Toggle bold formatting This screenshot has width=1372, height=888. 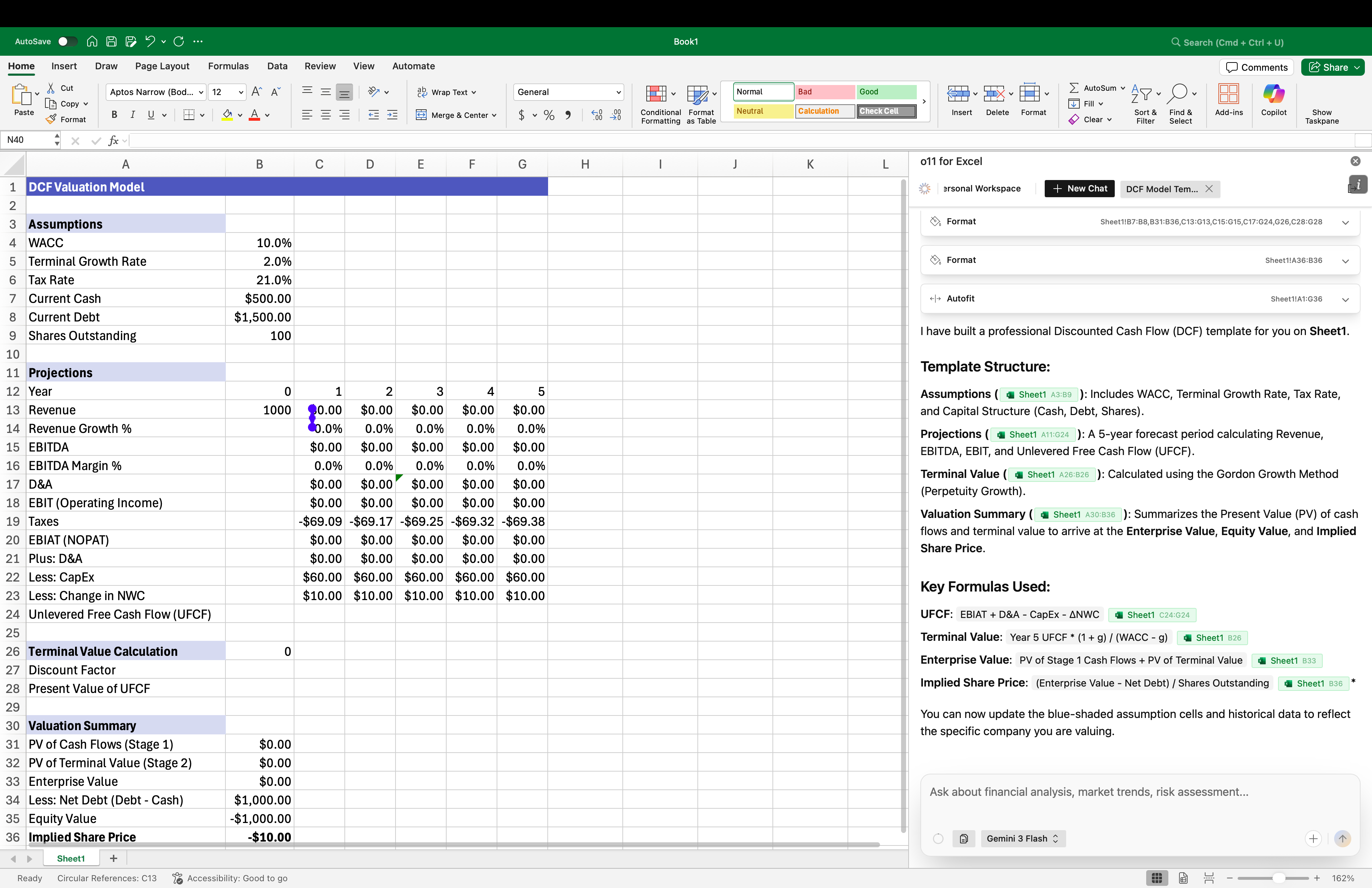click(x=114, y=115)
